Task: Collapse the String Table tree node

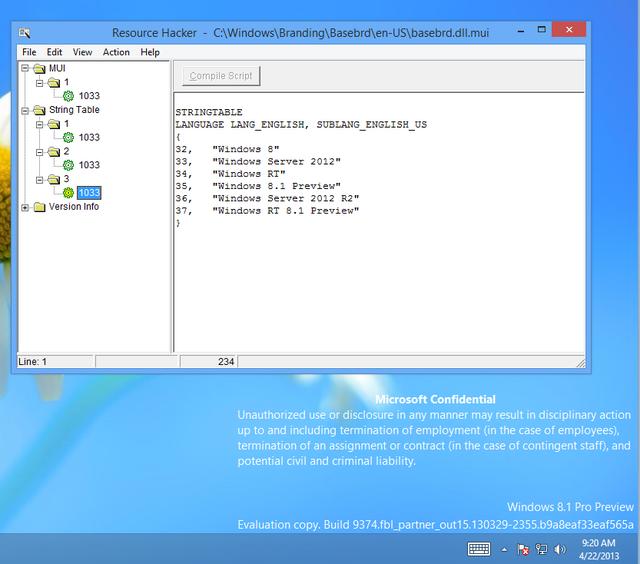Action: 25,110
